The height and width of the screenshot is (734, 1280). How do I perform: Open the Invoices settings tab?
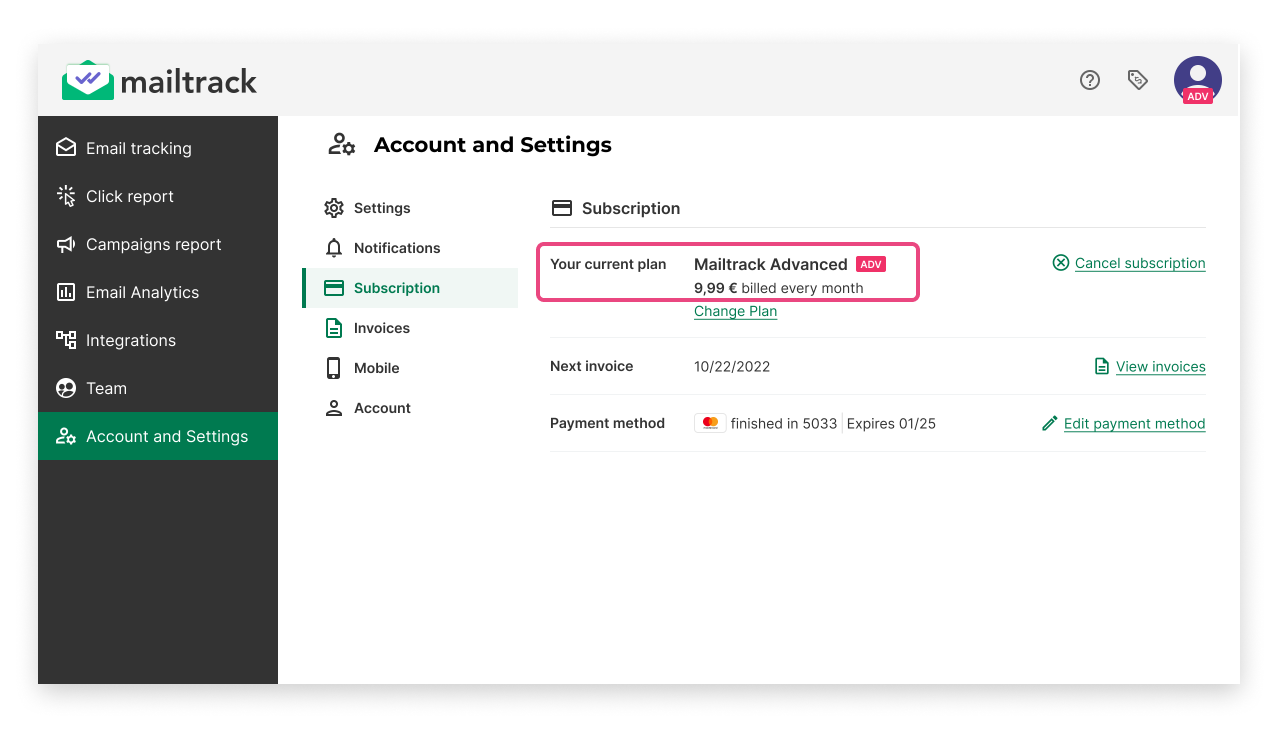click(x=381, y=328)
